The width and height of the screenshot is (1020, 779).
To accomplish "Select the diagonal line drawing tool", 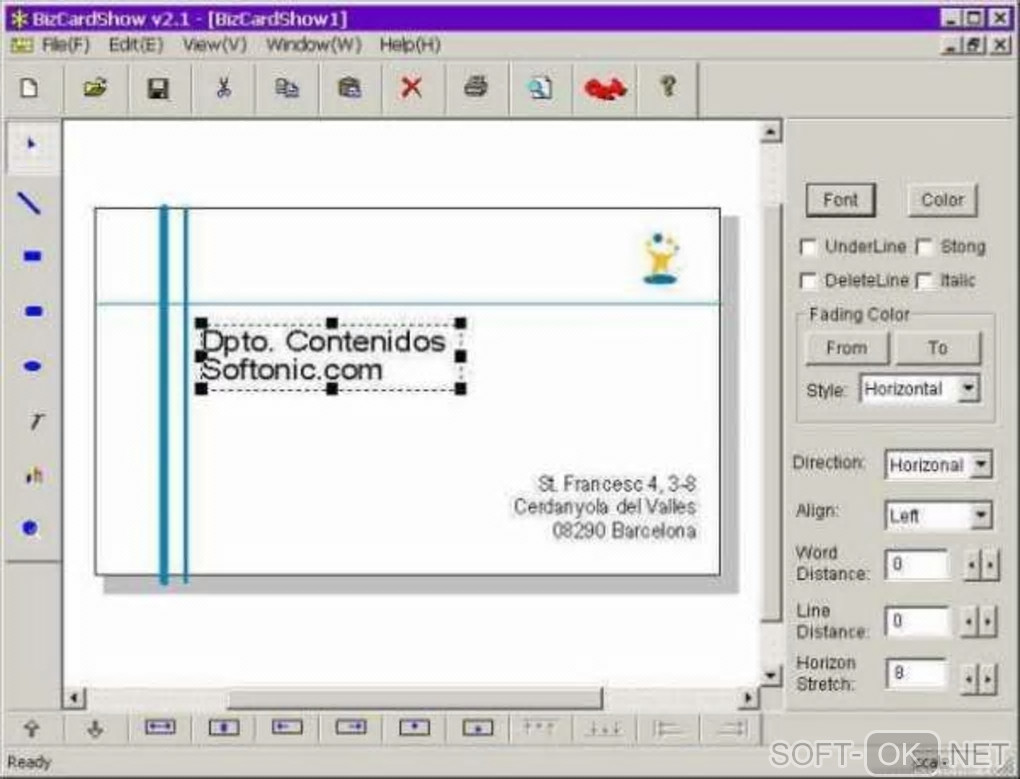I will 30,203.
